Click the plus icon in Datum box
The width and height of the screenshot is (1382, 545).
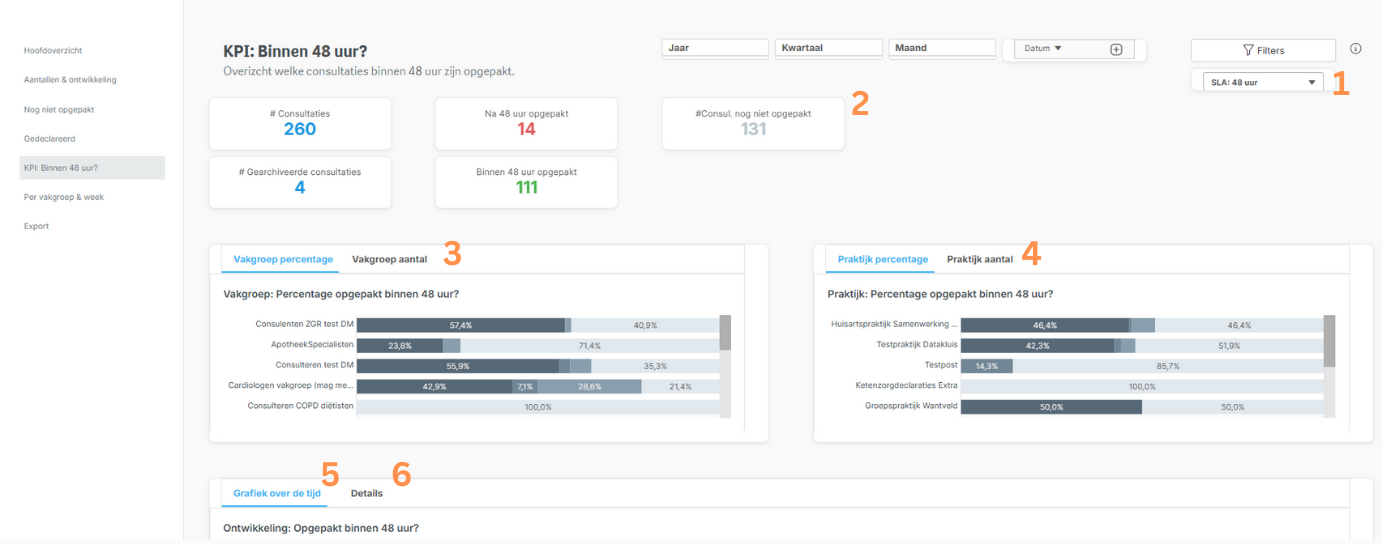1116,49
